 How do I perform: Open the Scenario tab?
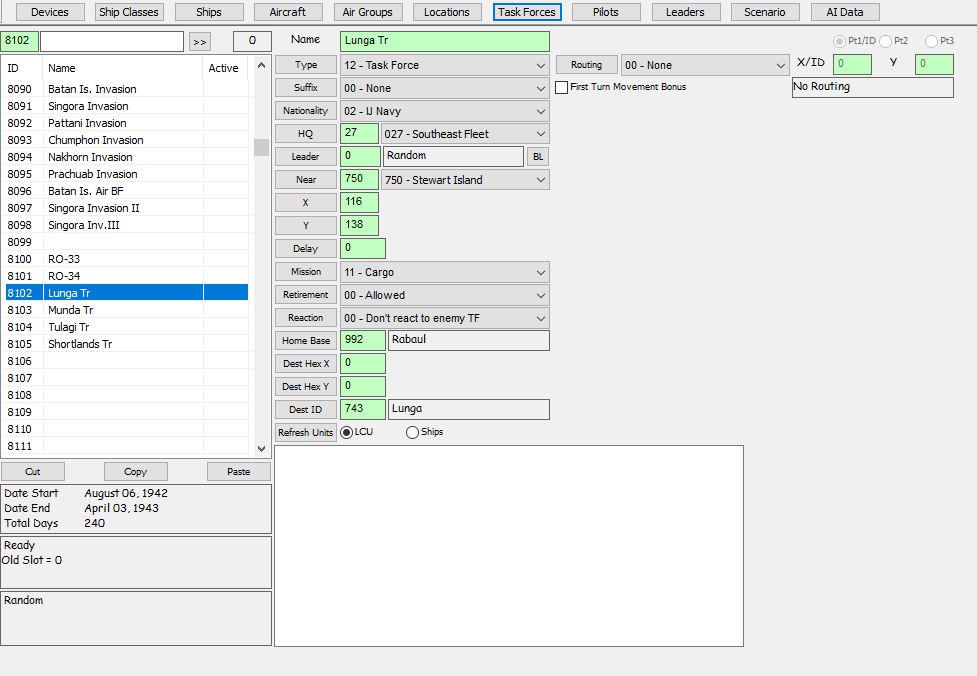765,12
